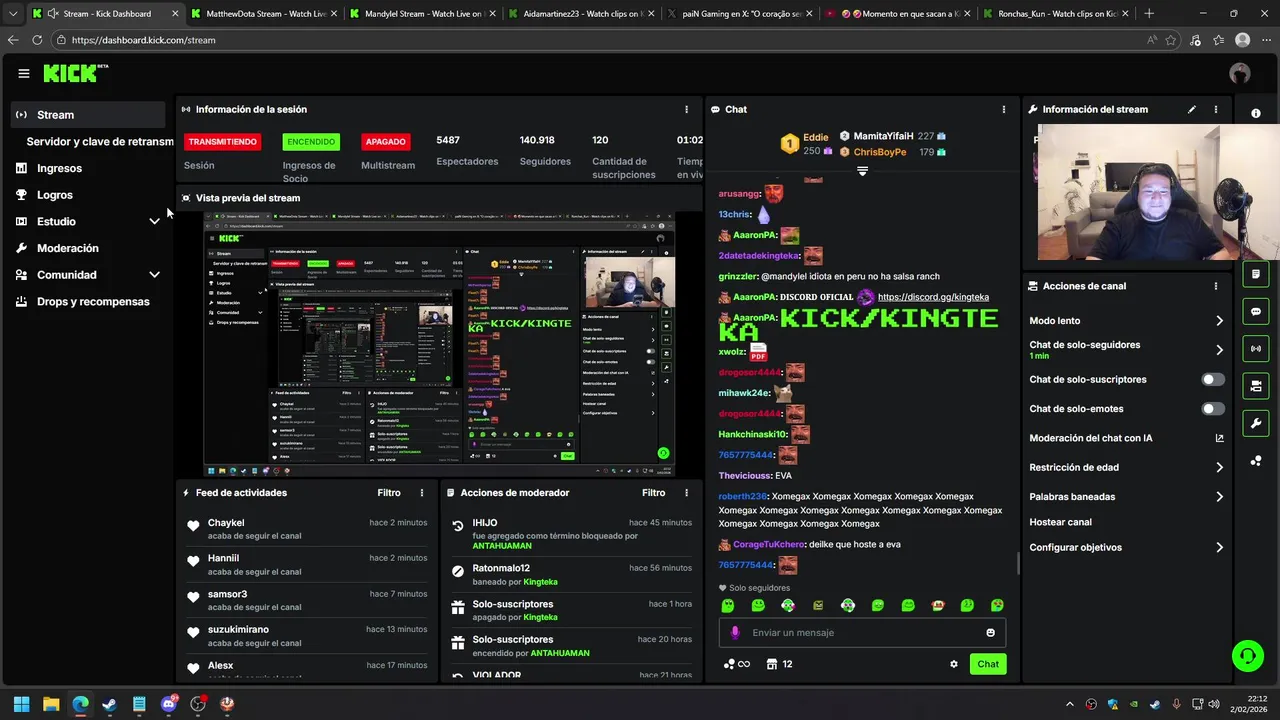This screenshot has height=720, width=1280.
Task: Open Filtro in Feed de actividades
Action: pyautogui.click(x=389, y=493)
